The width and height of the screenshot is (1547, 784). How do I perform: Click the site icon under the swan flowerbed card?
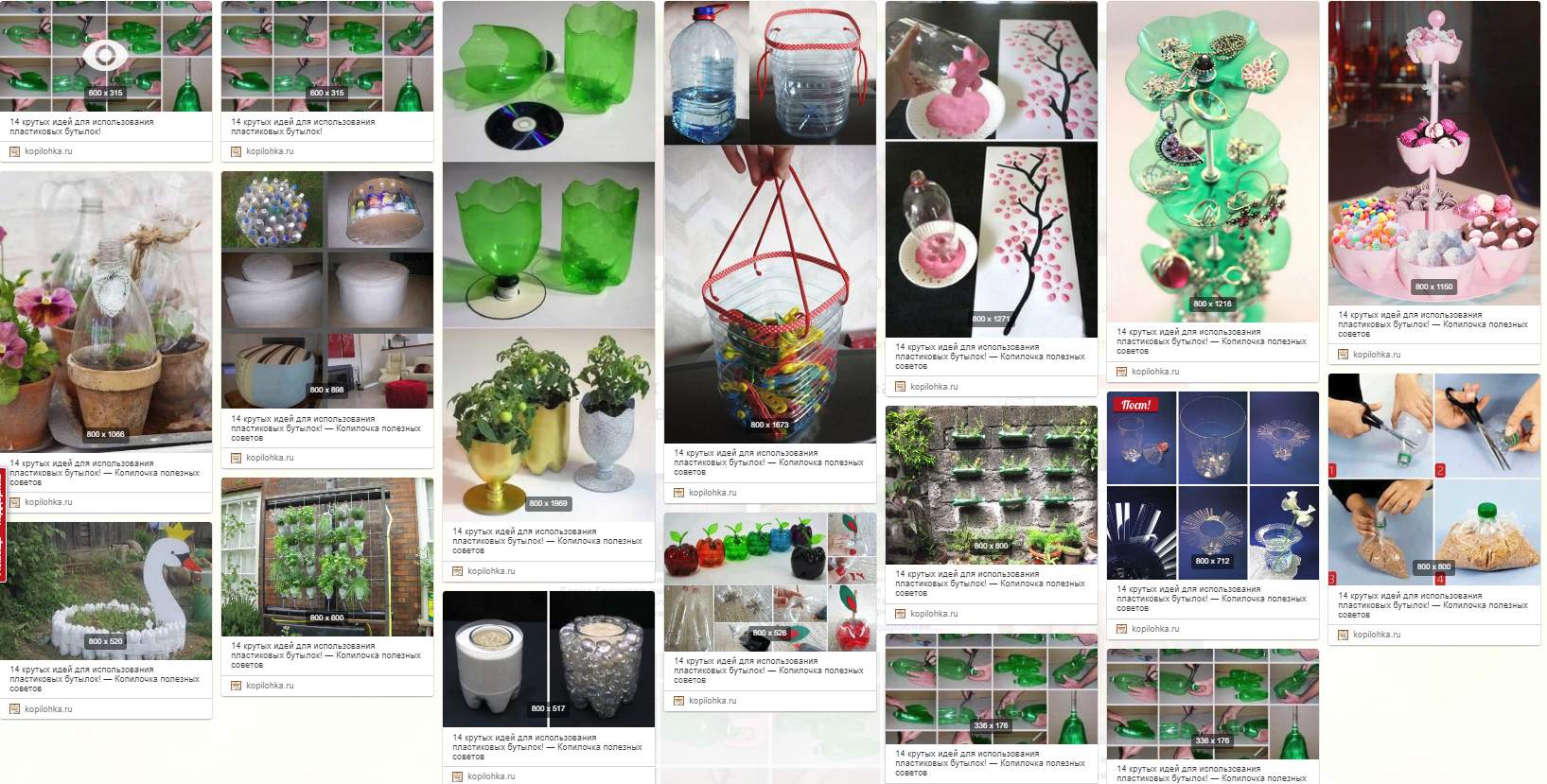click(x=15, y=709)
